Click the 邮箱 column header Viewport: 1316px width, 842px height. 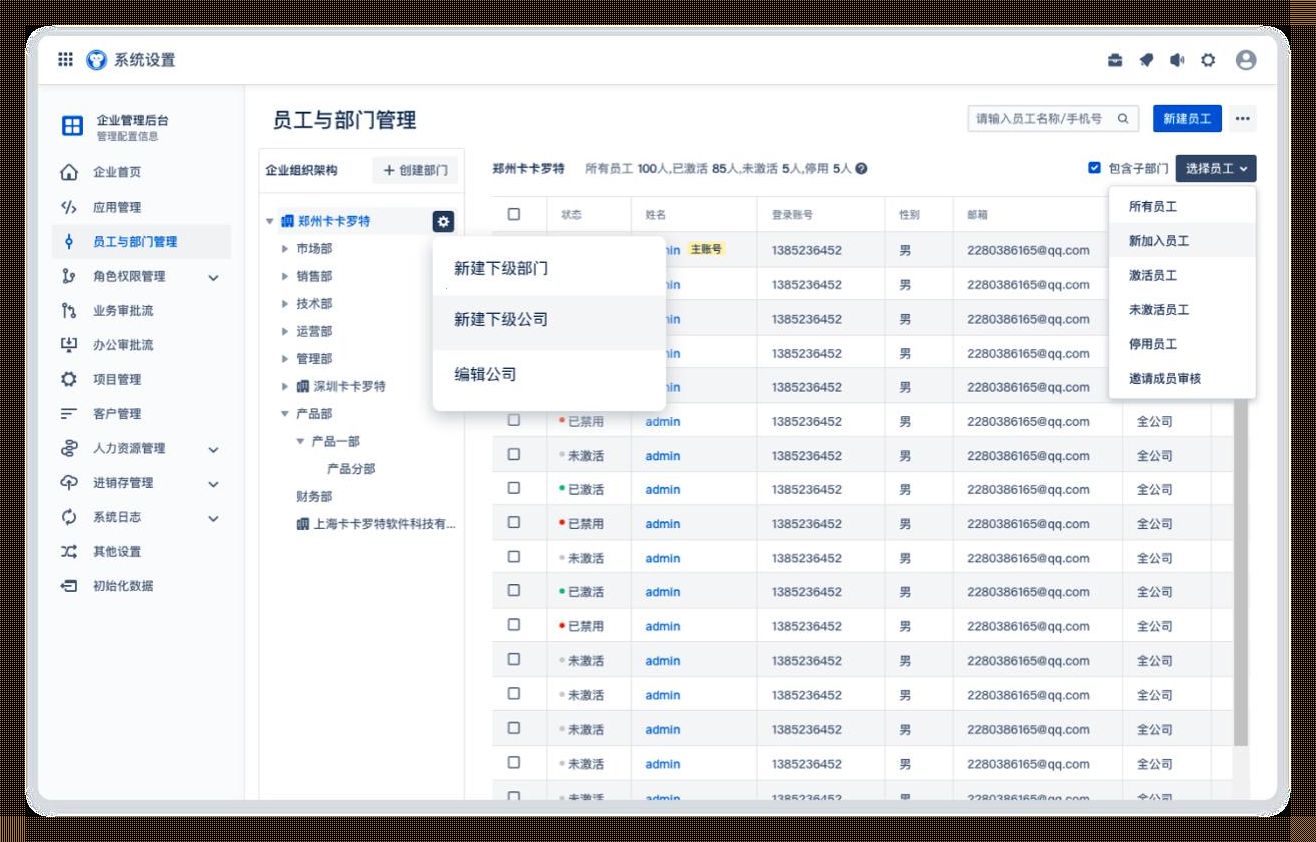pyautogui.click(x=978, y=215)
